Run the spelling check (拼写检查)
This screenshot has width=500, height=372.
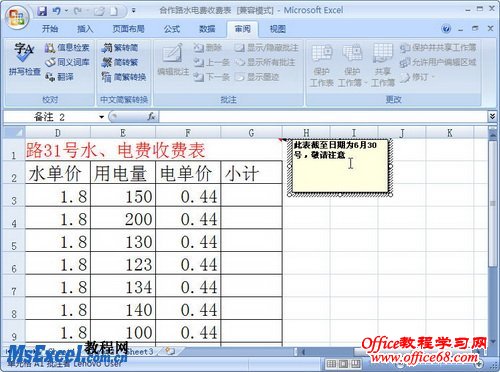[24, 59]
